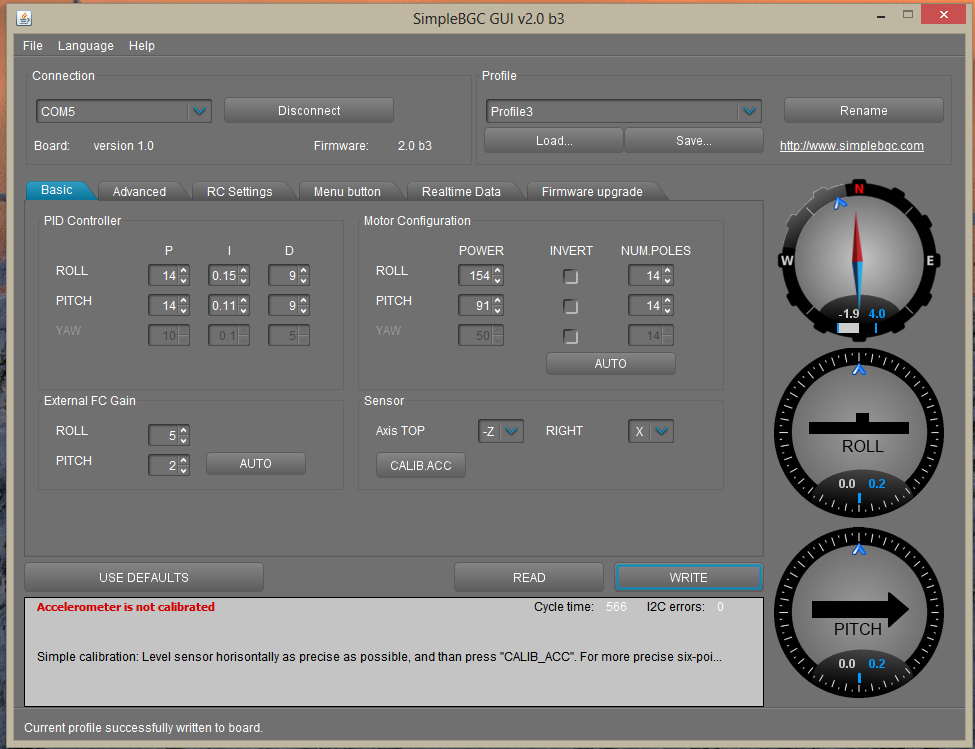Viewport: 975px width, 749px height.
Task: Click the USE DEFAULTS button
Action: (144, 577)
